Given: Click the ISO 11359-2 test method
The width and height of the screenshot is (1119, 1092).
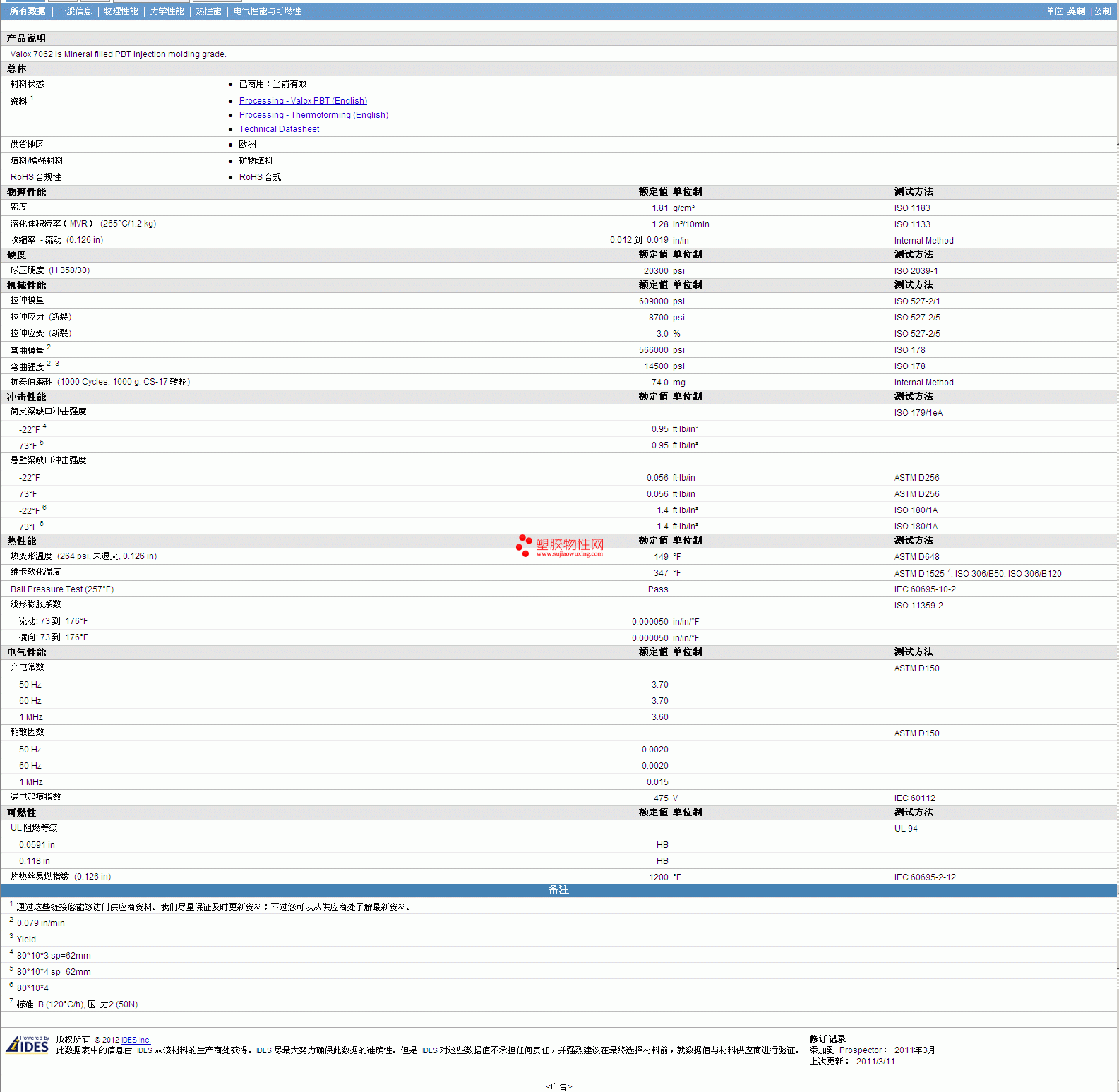Looking at the screenshot, I should pos(918,606).
